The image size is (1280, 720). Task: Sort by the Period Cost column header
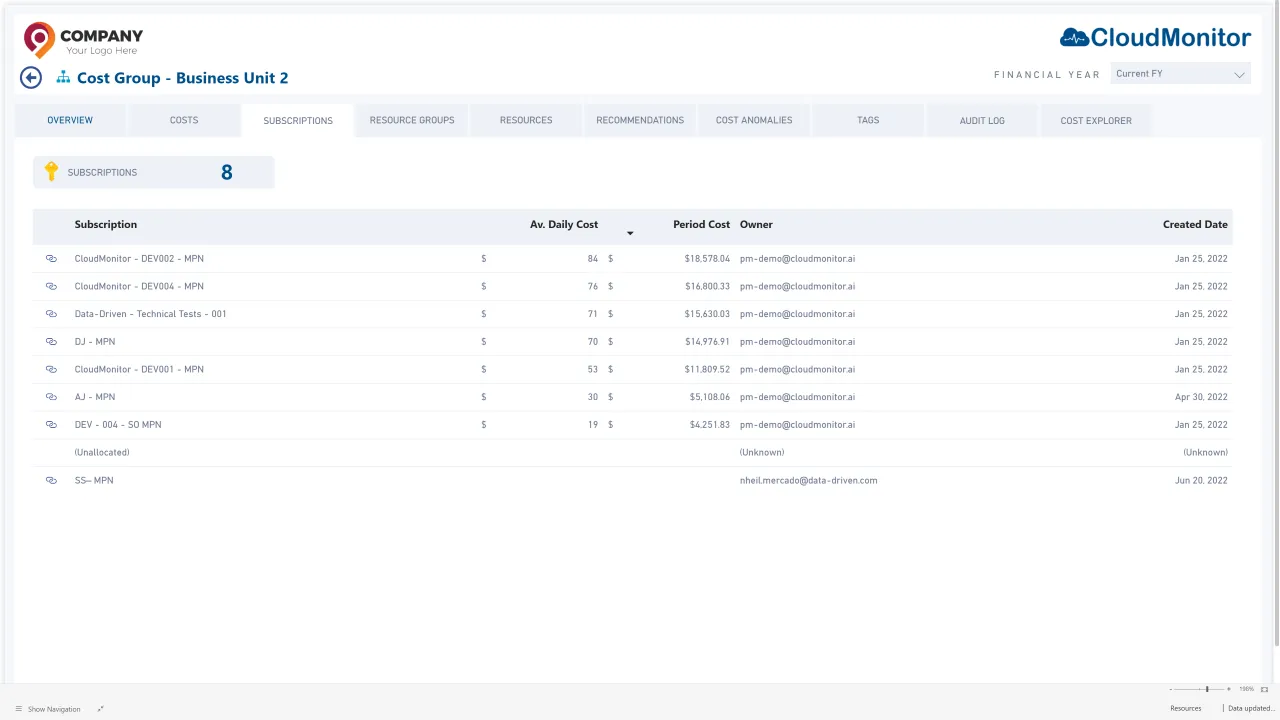click(701, 224)
